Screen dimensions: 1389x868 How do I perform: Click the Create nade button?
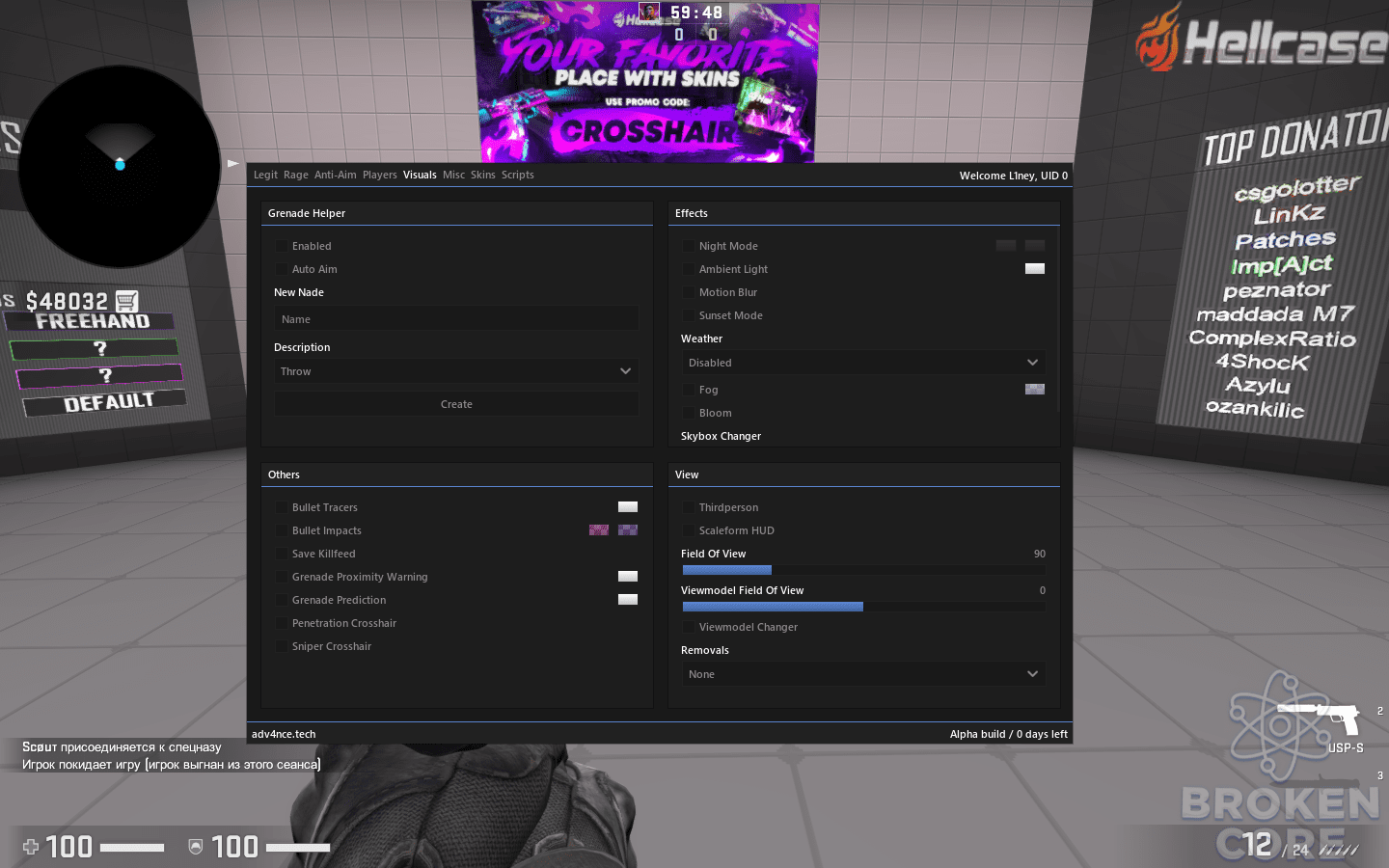456,404
